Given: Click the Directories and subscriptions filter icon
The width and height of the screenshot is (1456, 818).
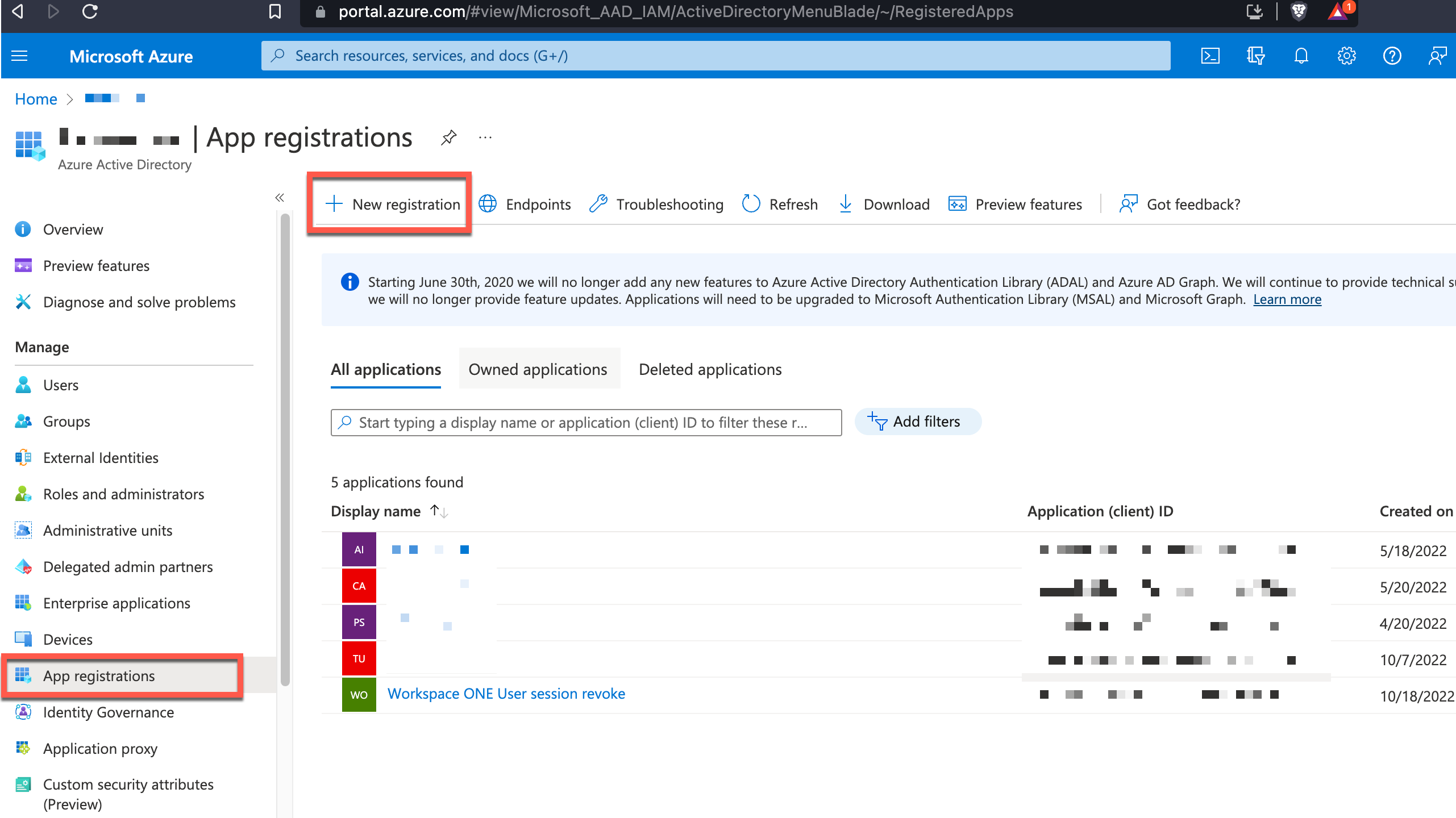Looking at the screenshot, I should (x=1255, y=56).
